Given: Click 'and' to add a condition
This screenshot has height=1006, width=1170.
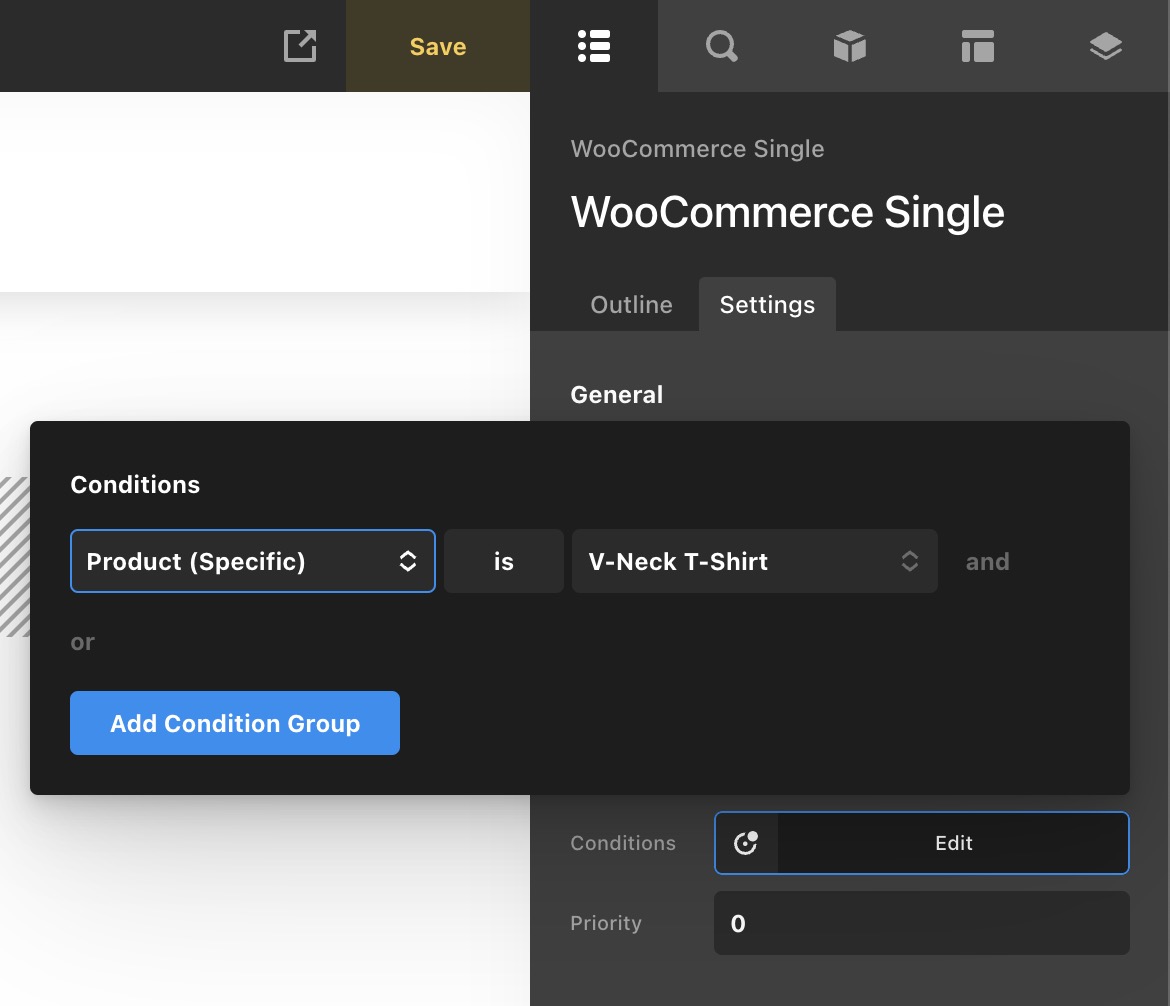Looking at the screenshot, I should click(x=987, y=561).
